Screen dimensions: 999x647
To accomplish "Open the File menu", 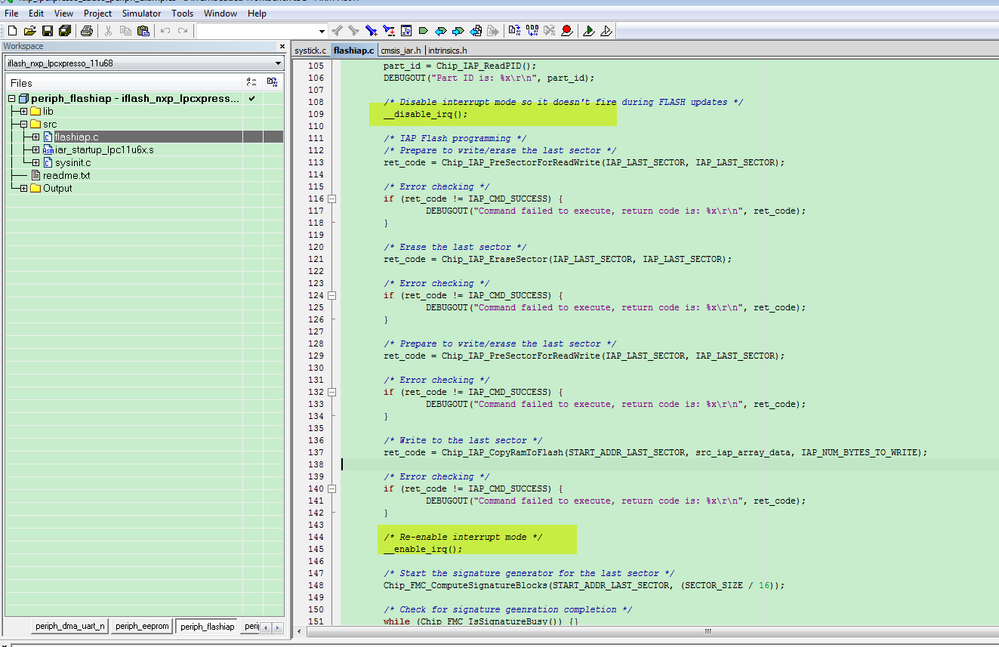I will click(x=11, y=13).
